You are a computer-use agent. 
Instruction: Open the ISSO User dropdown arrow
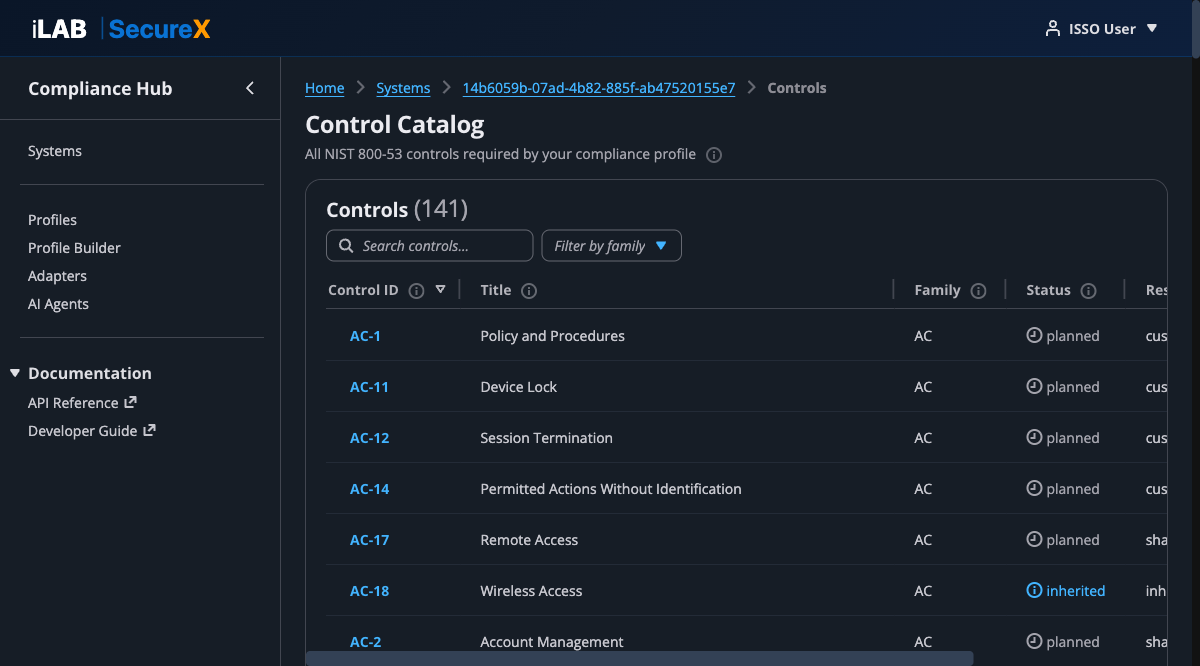tap(1152, 29)
